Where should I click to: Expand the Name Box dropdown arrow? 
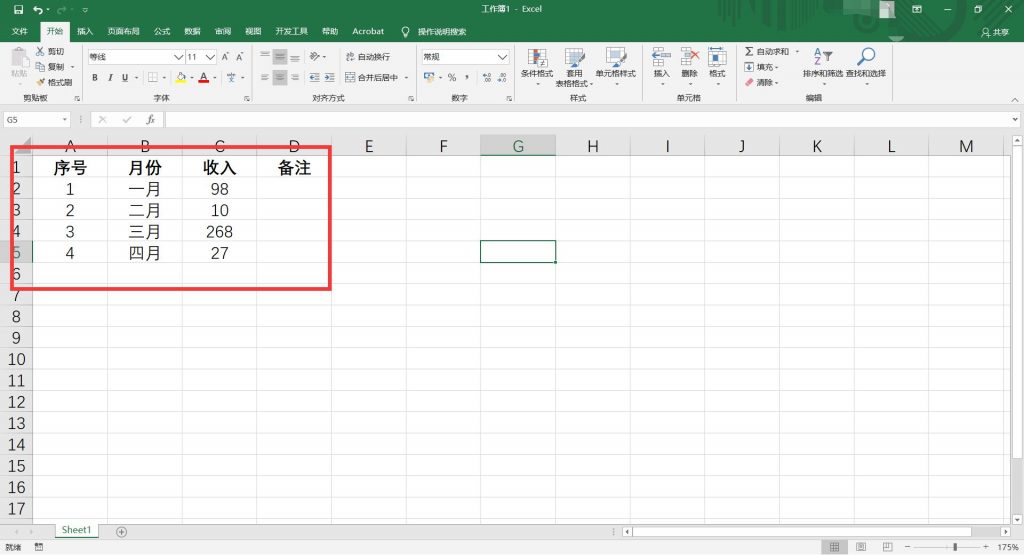click(x=65, y=119)
